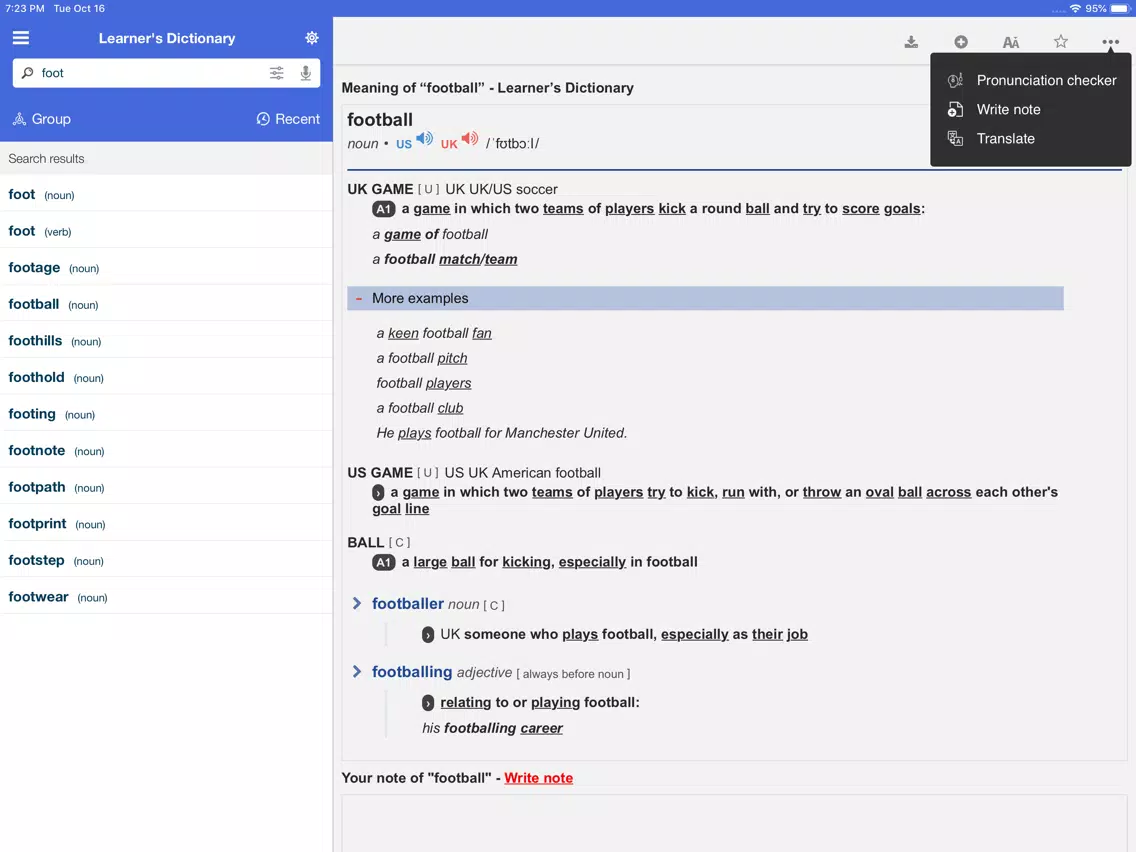Collapse the More examples section

705,298
